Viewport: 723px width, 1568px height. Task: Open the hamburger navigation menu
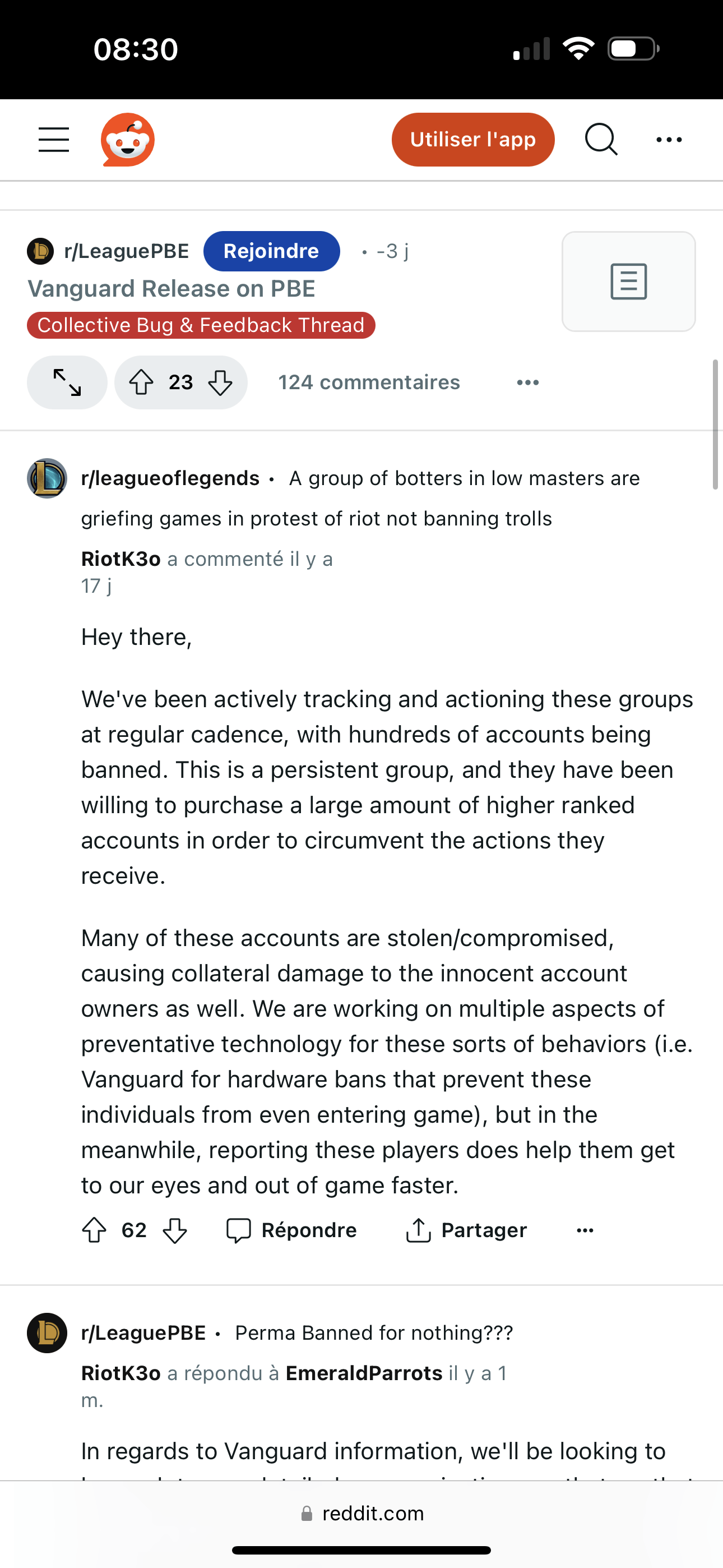tap(54, 140)
